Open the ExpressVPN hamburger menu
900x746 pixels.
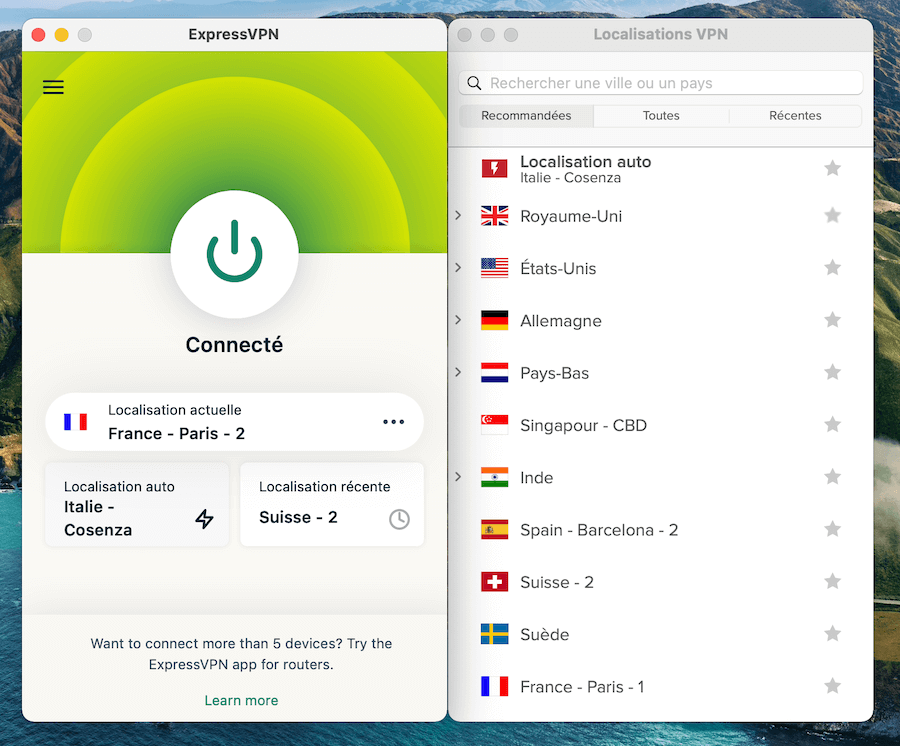point(53,87)
